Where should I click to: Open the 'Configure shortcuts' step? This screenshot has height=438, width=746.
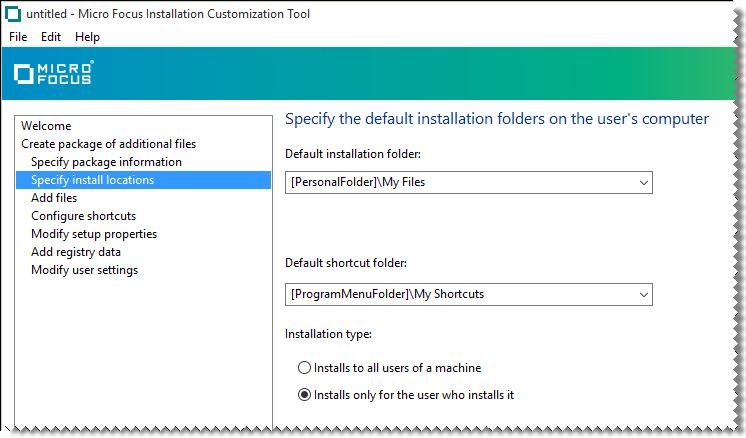83,216
